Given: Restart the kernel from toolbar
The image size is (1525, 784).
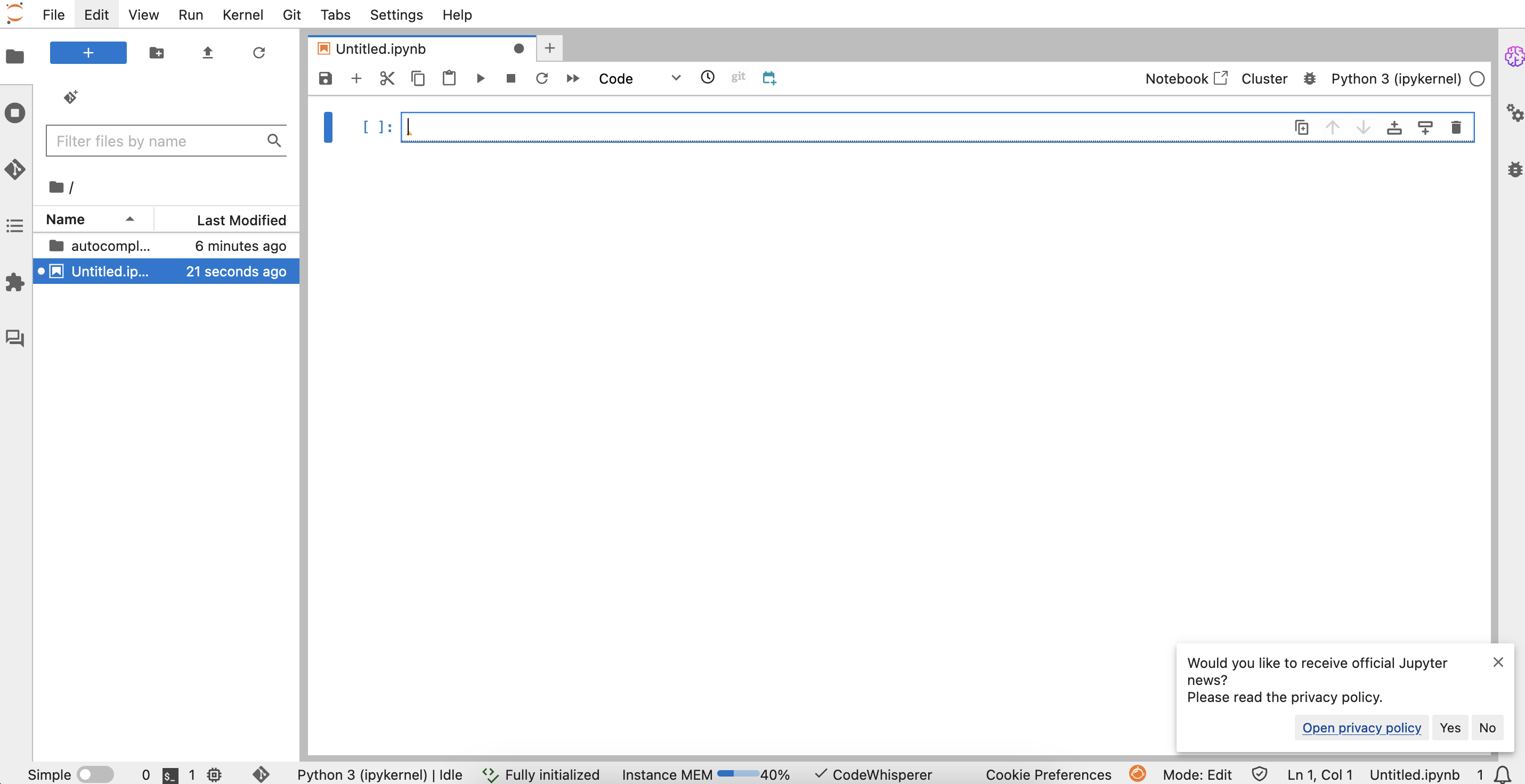Looking at the screenshot, I should tap(542, 78).
